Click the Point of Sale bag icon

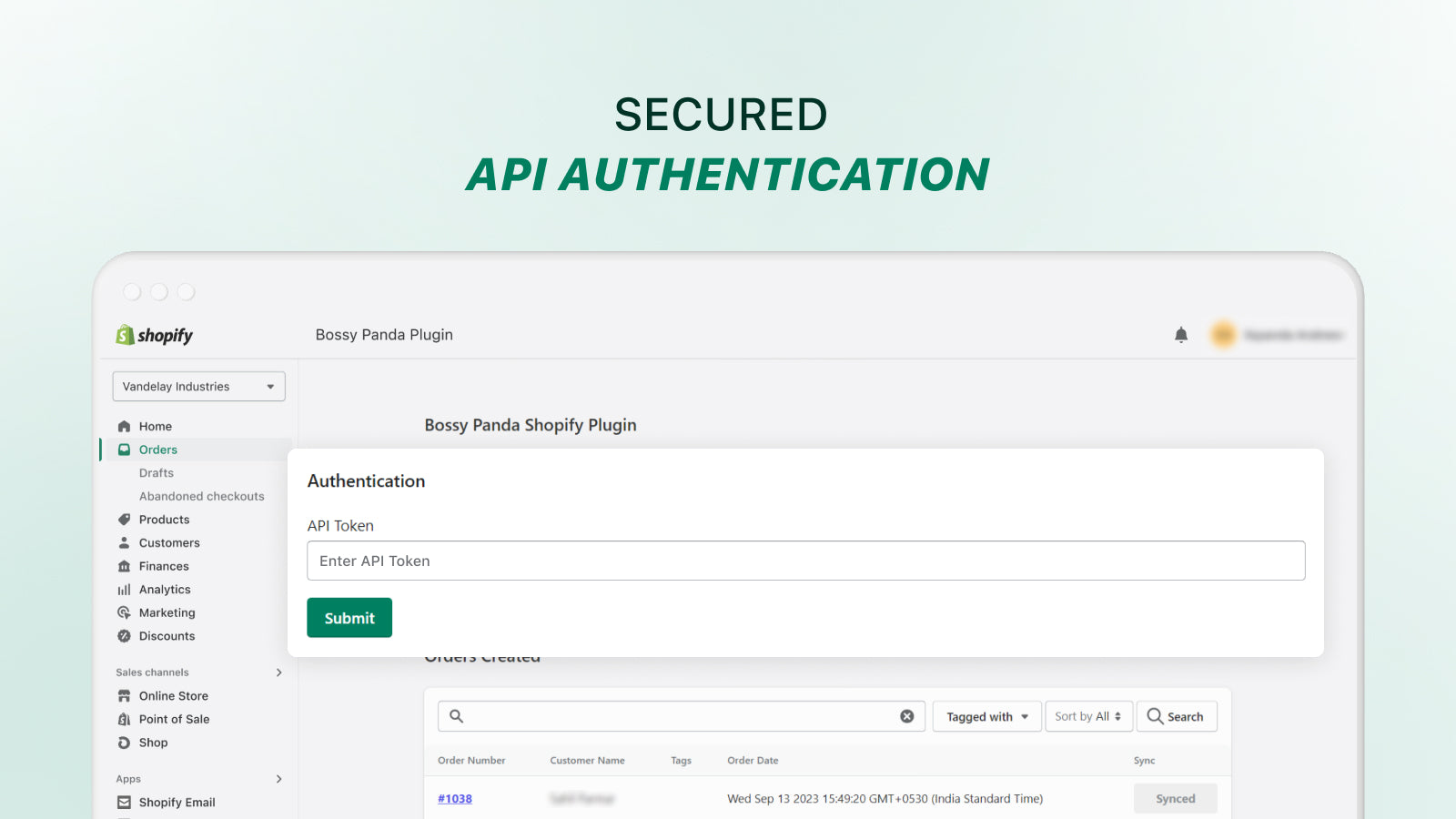coord(124,719)
